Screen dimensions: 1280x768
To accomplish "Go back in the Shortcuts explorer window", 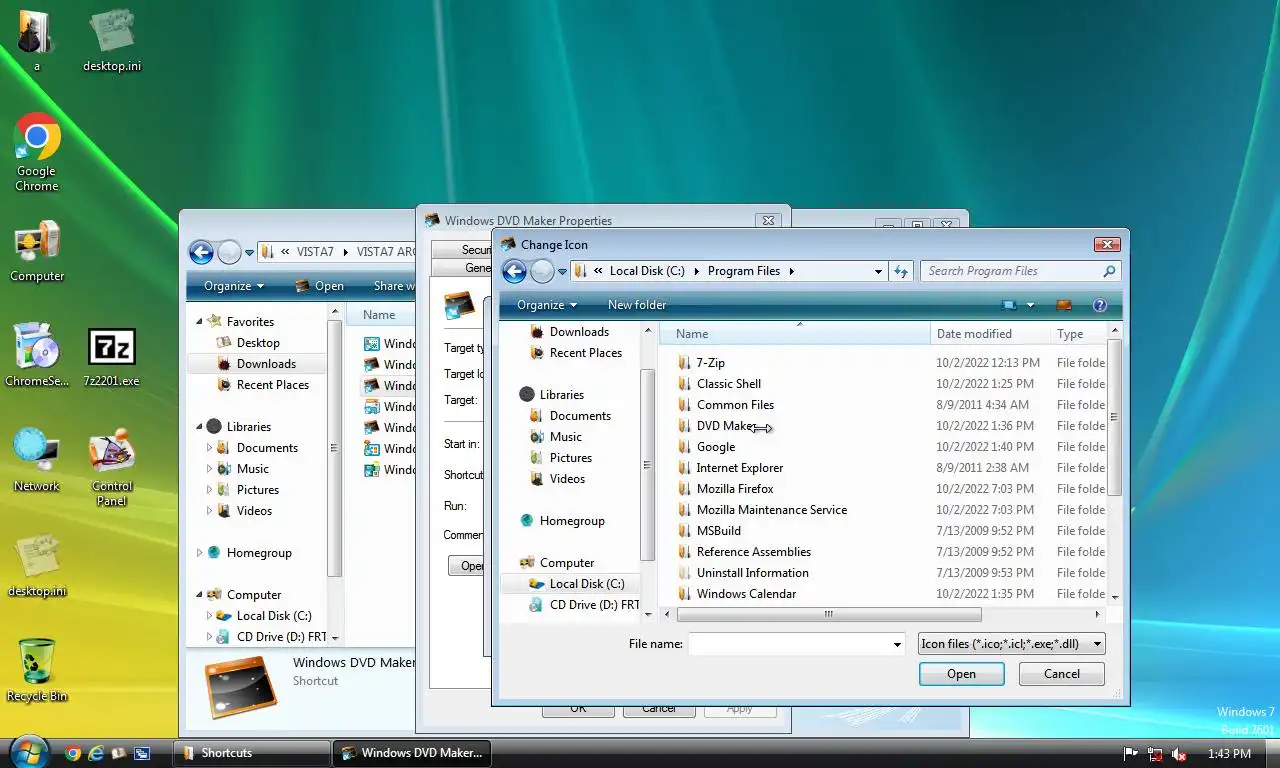I will point(201,252).
